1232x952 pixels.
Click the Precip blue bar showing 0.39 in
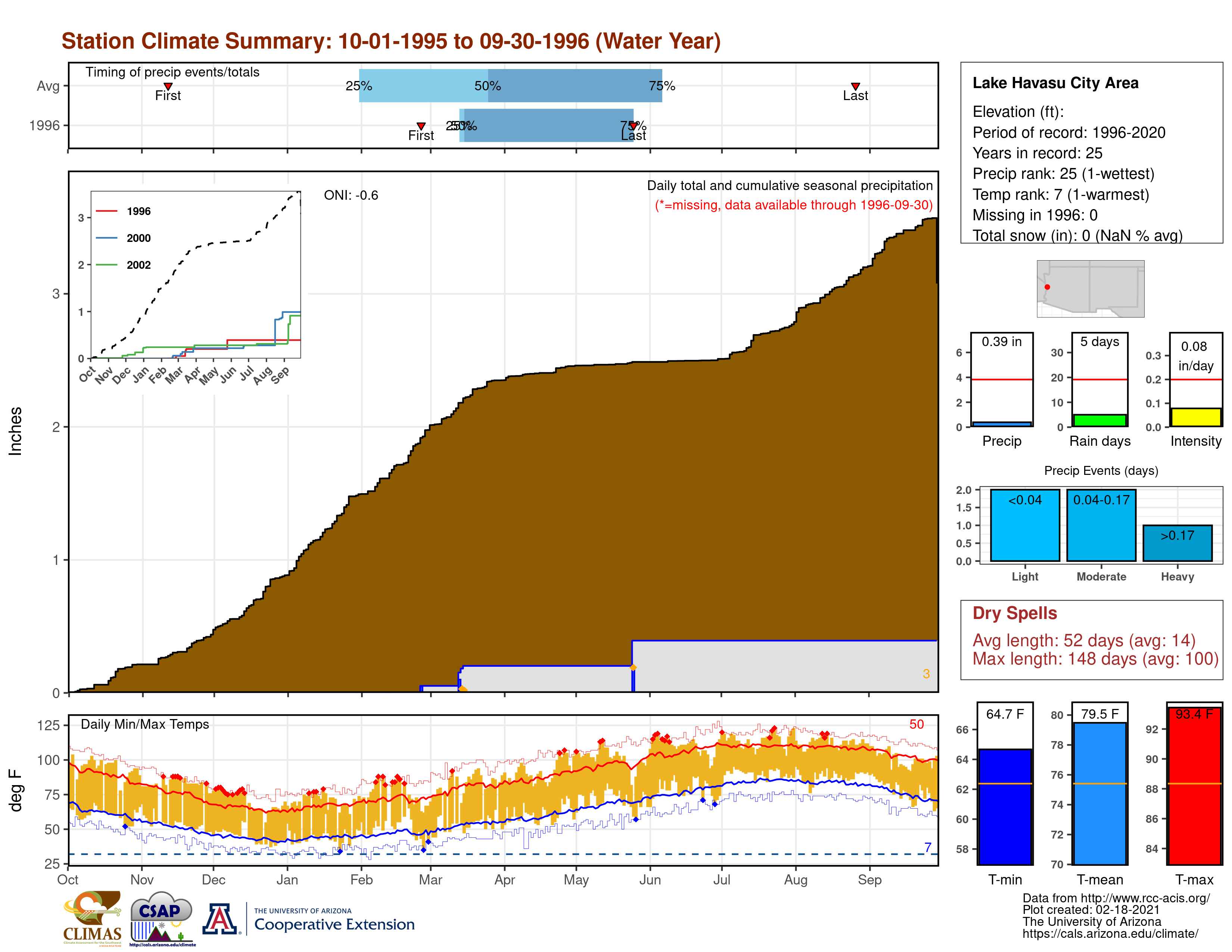[x=1002, y=424]
